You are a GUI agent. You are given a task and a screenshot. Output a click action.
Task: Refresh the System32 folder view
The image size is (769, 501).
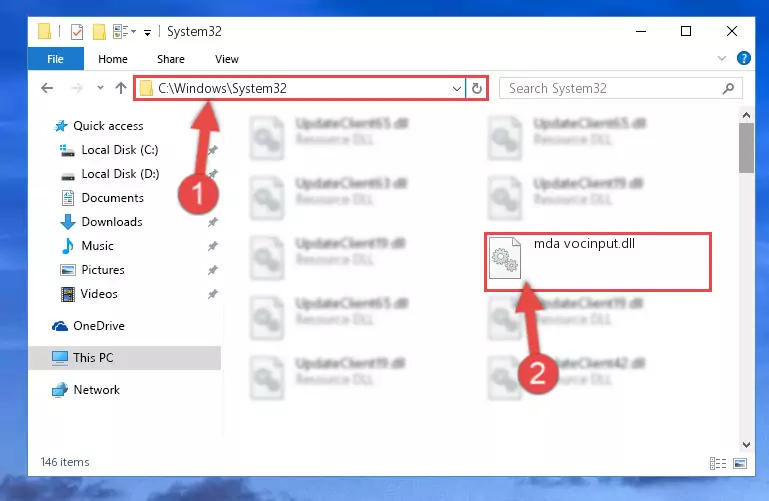pyautogui.click(x=477, y=89)
